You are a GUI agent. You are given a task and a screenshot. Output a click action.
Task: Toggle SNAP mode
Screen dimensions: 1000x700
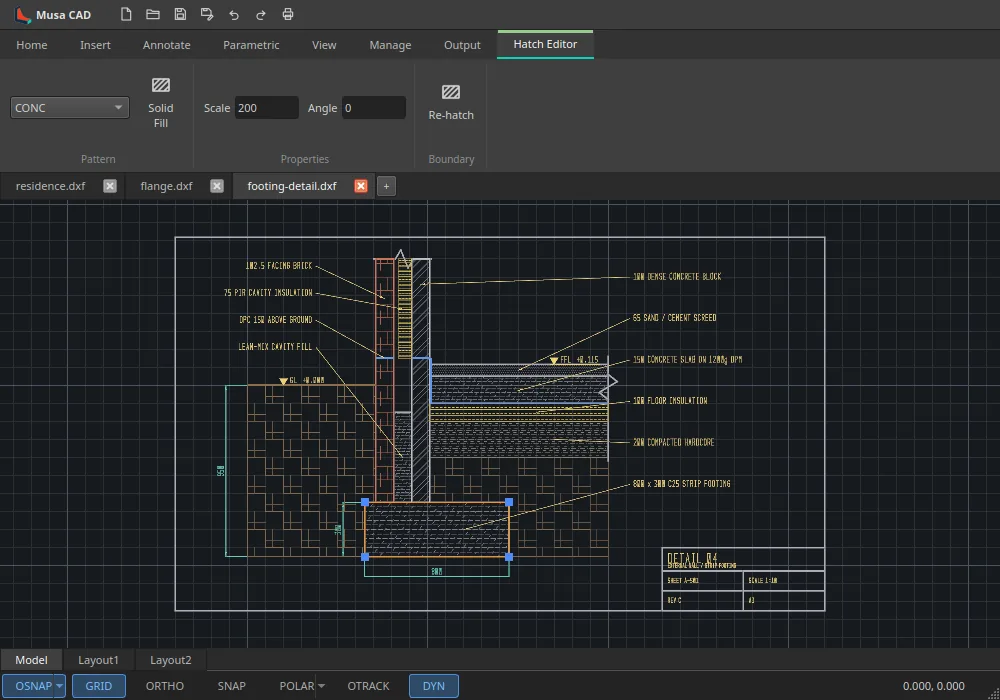coord(232,686)
